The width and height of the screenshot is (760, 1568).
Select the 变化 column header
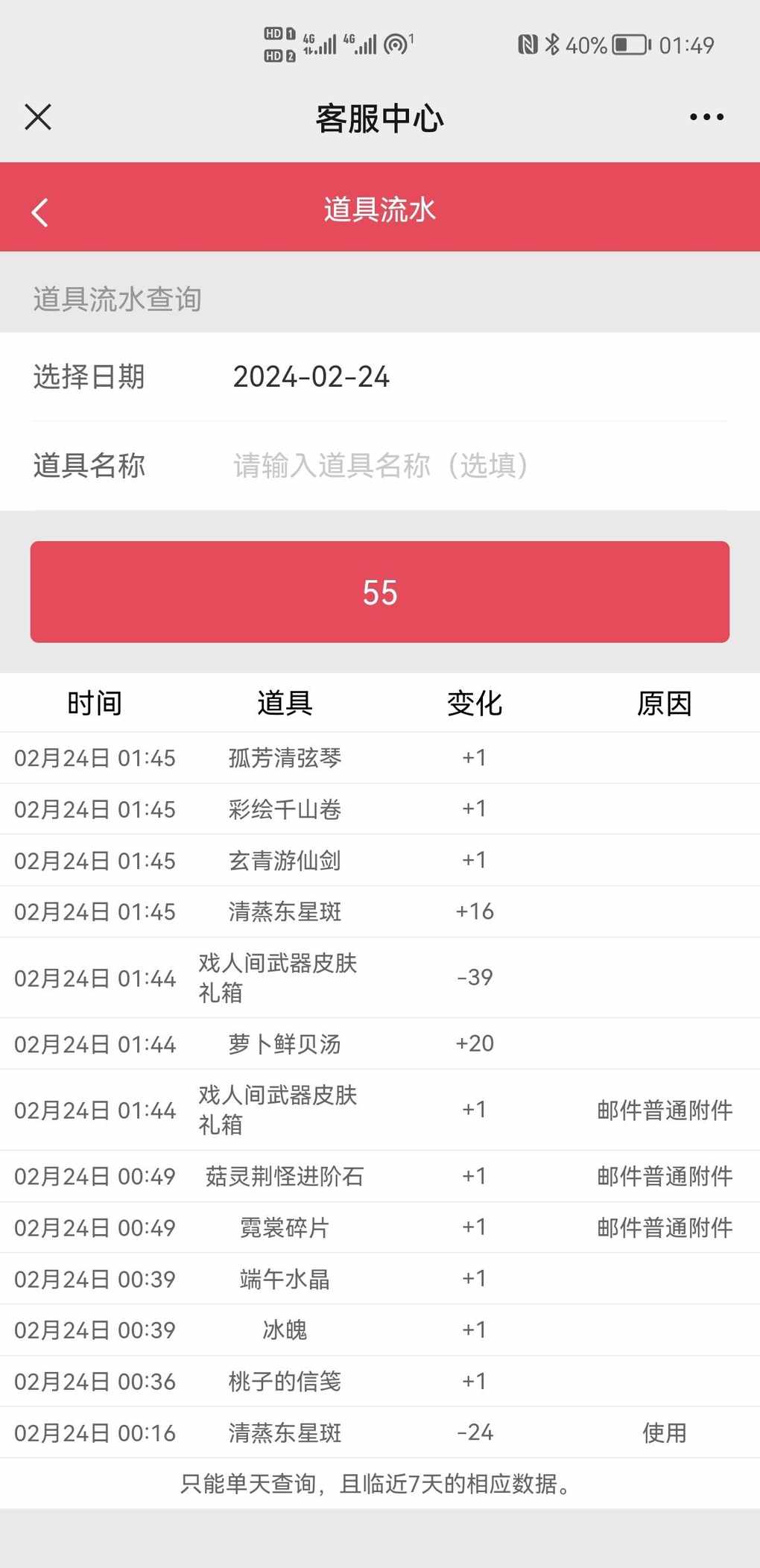475,703
